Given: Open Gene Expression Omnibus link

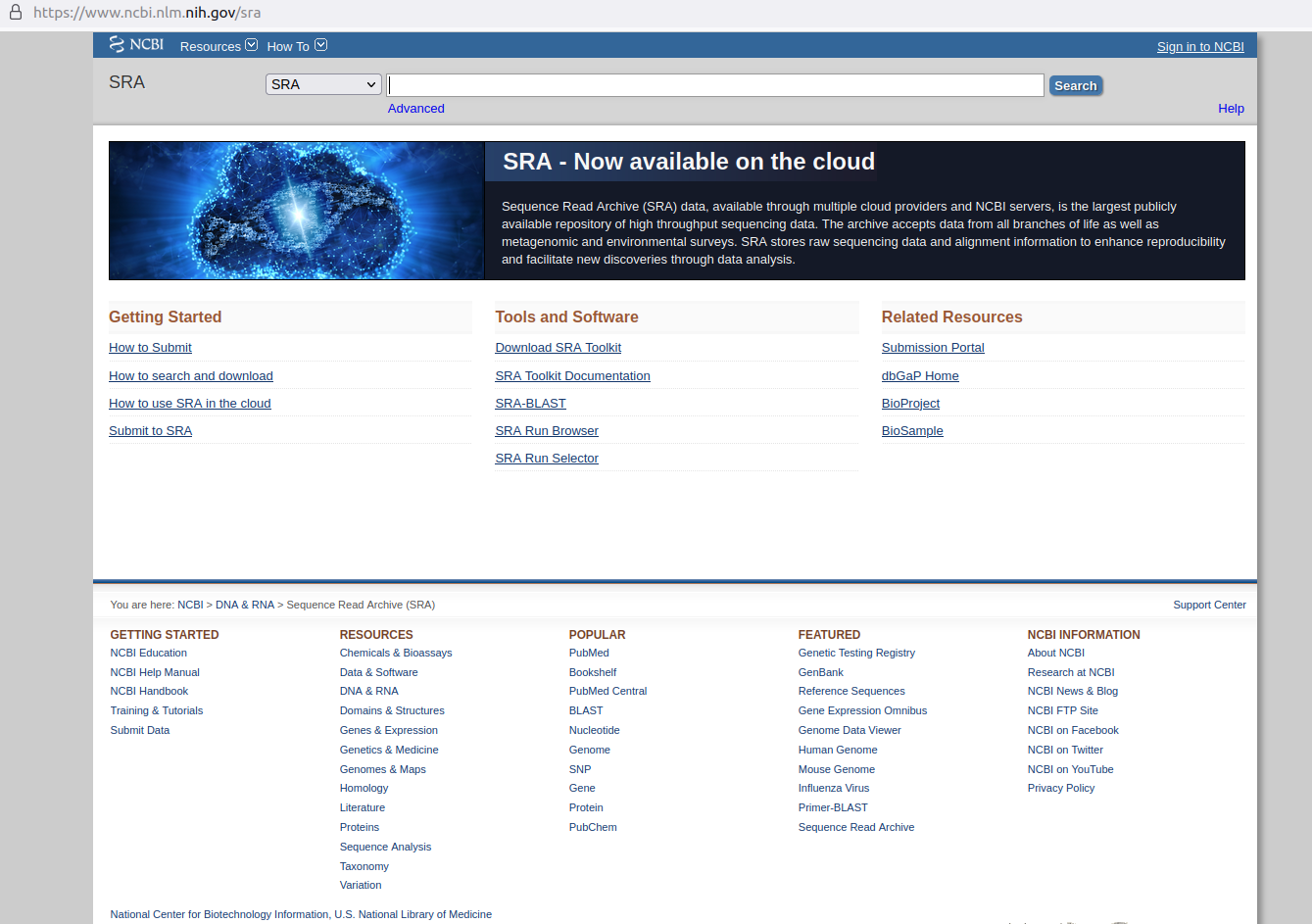Looking at the screenshot, I should point(862,710).
